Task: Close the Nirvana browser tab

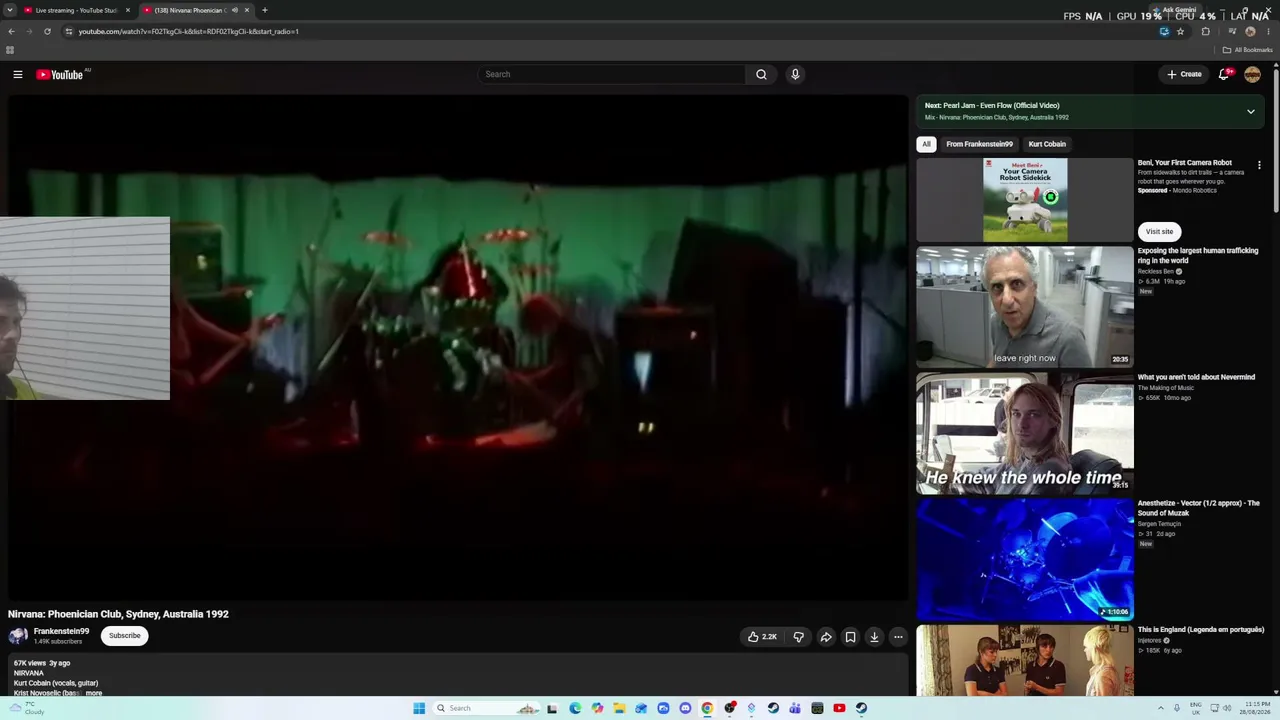Action: [x=247, y=10]
